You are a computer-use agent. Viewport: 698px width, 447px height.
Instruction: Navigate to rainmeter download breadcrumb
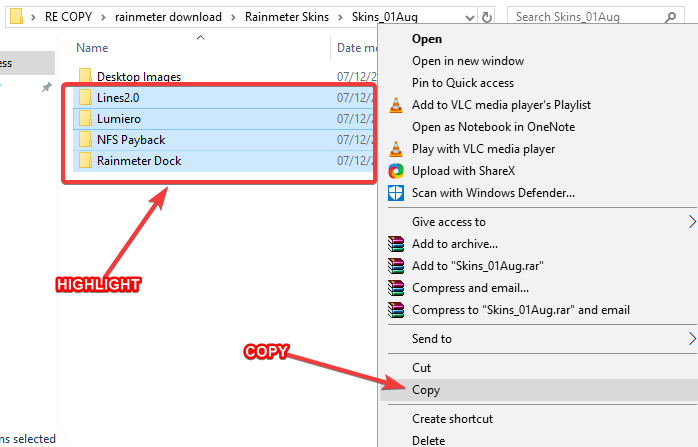168,17
